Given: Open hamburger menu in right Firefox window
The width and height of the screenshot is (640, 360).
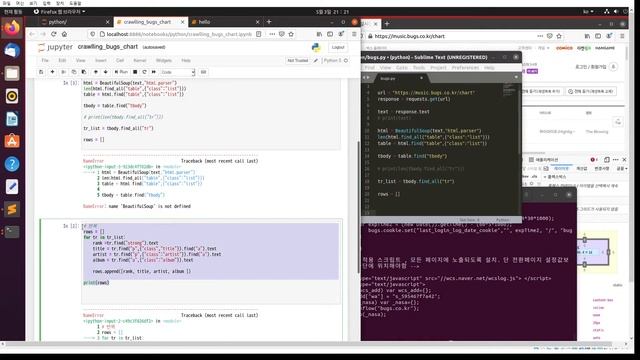Looking at the screenshot, I should 622,36.
